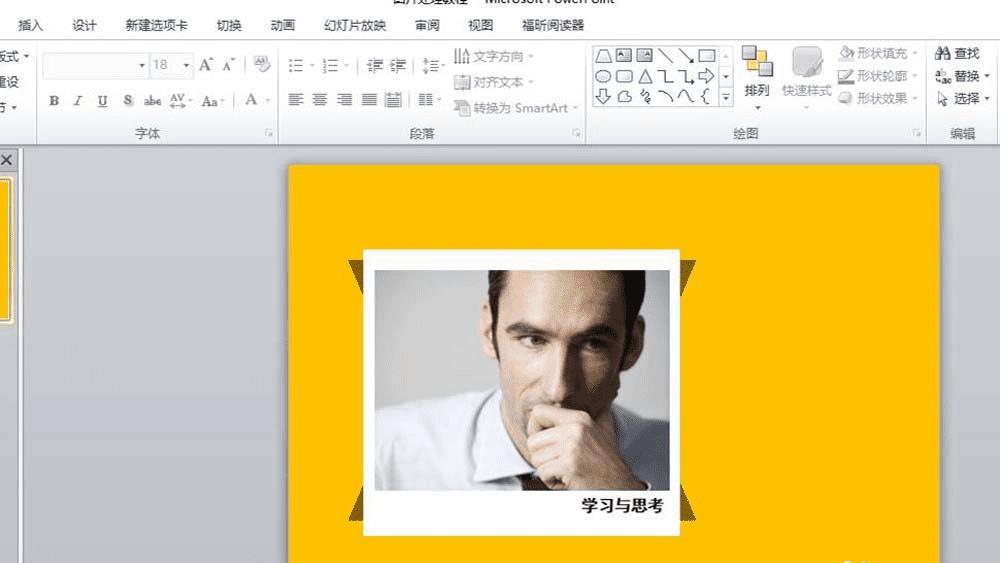Open Change Case (Aa) menu
This screenshot has height=563, width=1000.
(212, 101)
